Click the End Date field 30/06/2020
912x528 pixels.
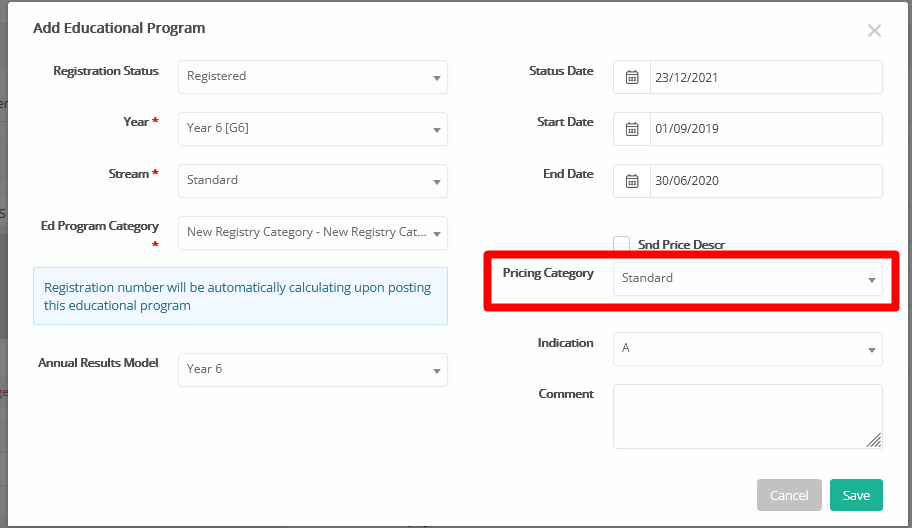click(766, 181)
